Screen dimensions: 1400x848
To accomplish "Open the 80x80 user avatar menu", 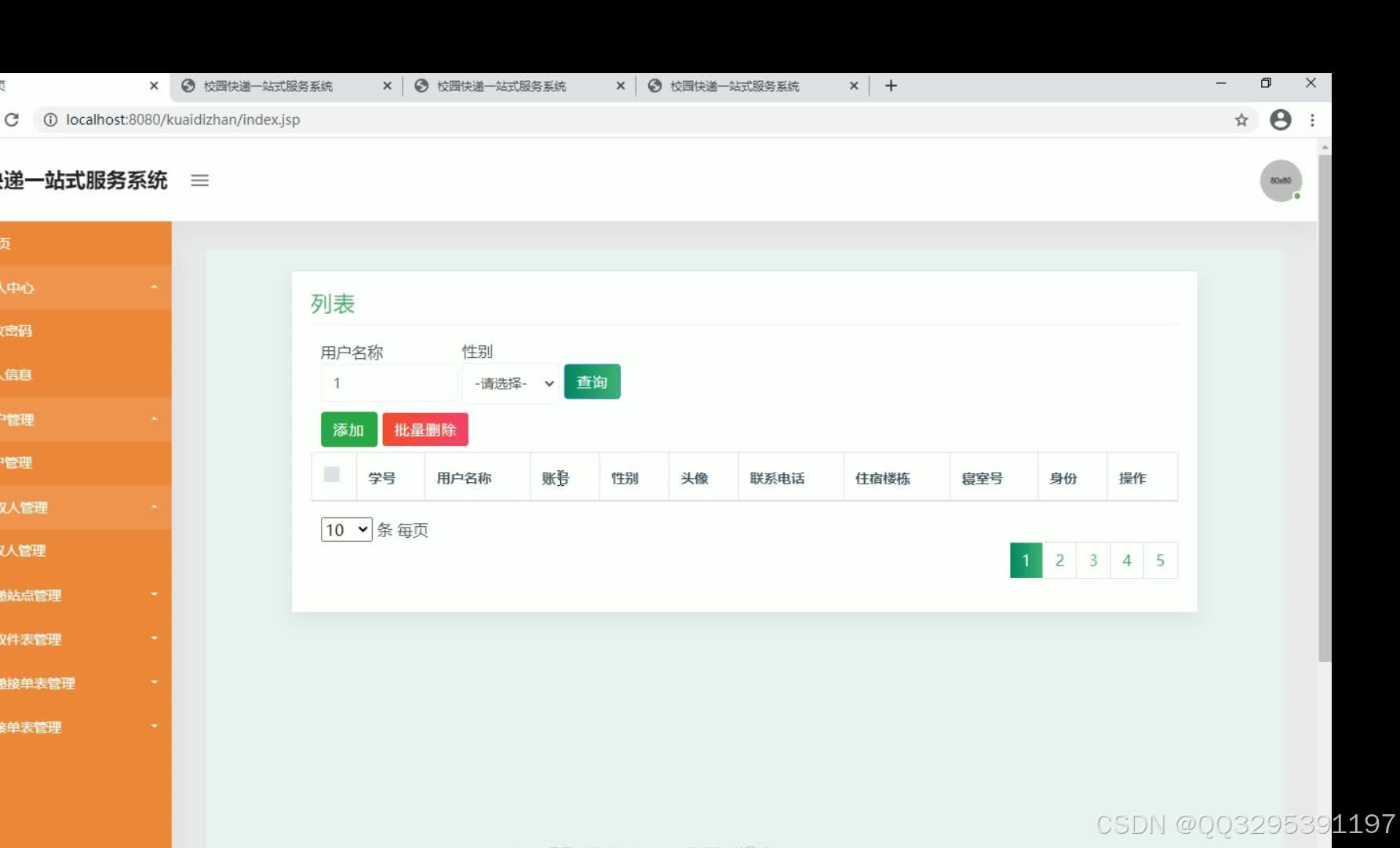I will 1281,181.
